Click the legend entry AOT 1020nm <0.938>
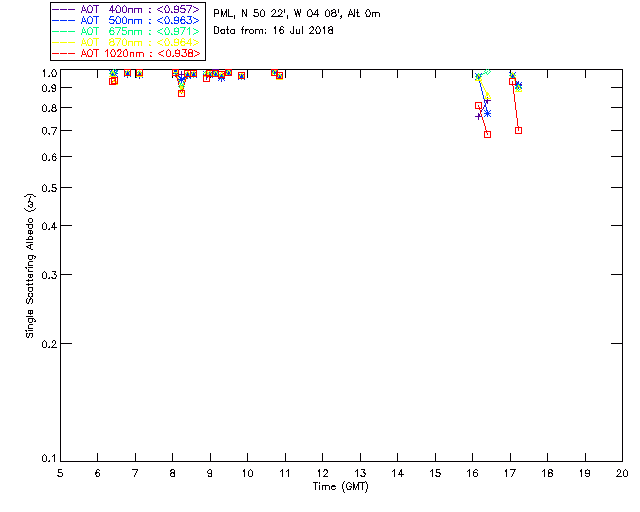The image size is (640, 512). click(x=127, y=53)
